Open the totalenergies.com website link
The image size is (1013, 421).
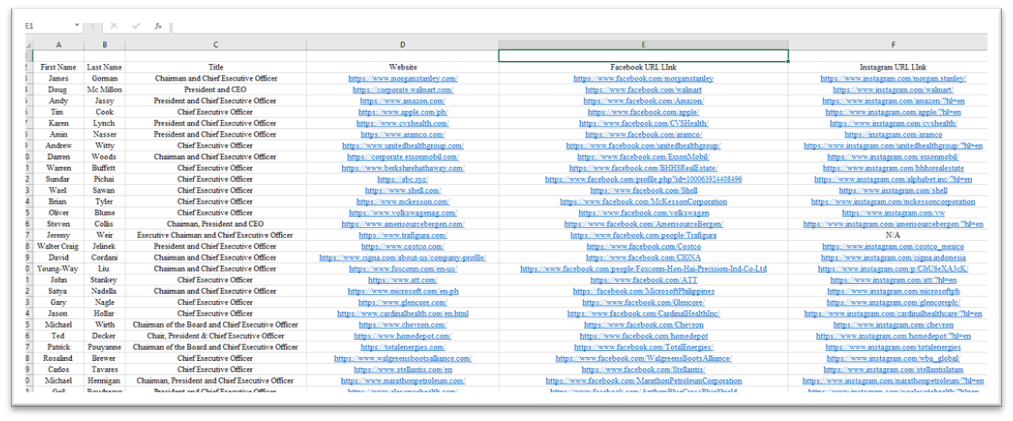[x=402, y=347]
